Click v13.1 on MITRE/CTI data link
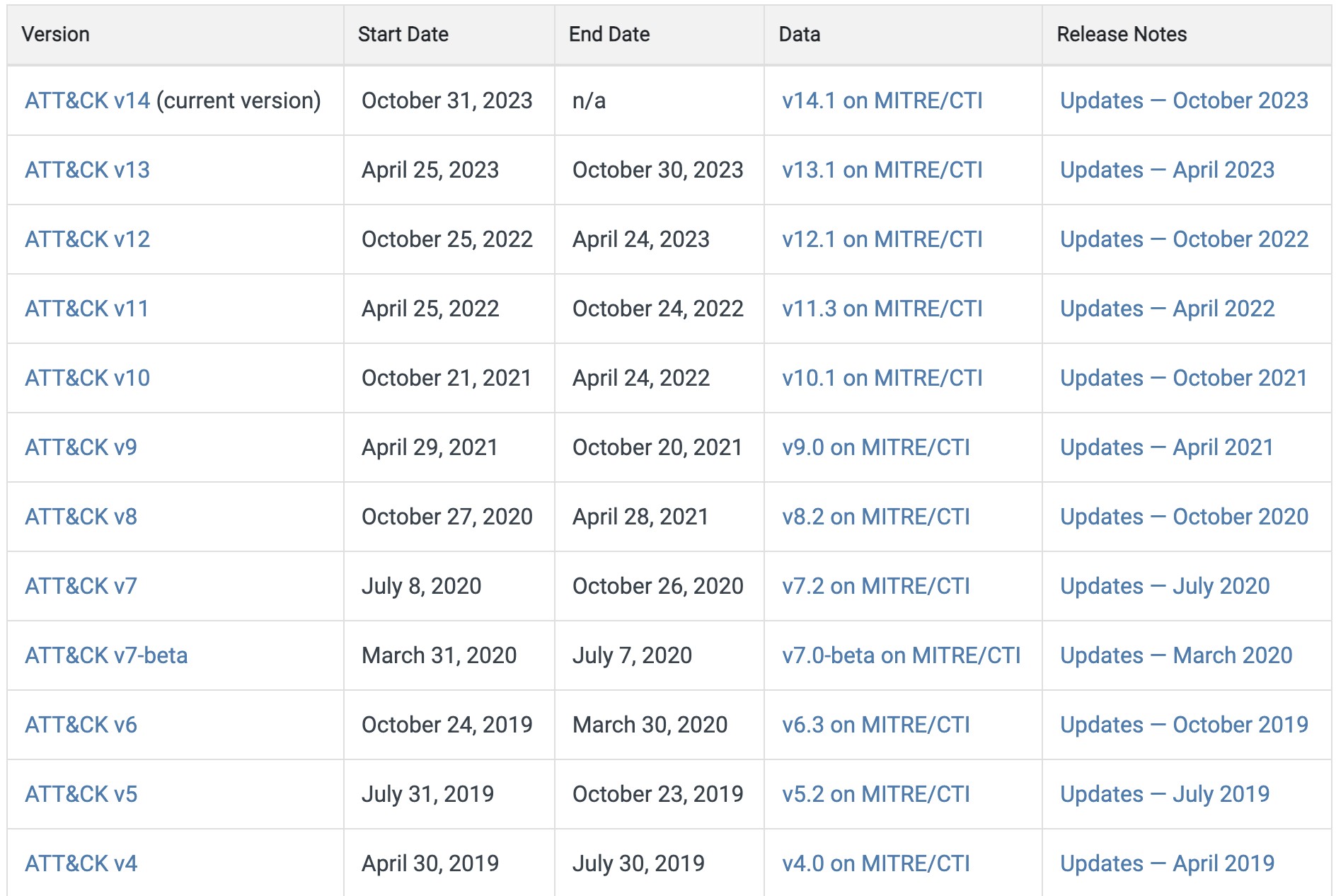Viewport: 1336px width, 896px height. pyautogui.click(x=882, y=170)
